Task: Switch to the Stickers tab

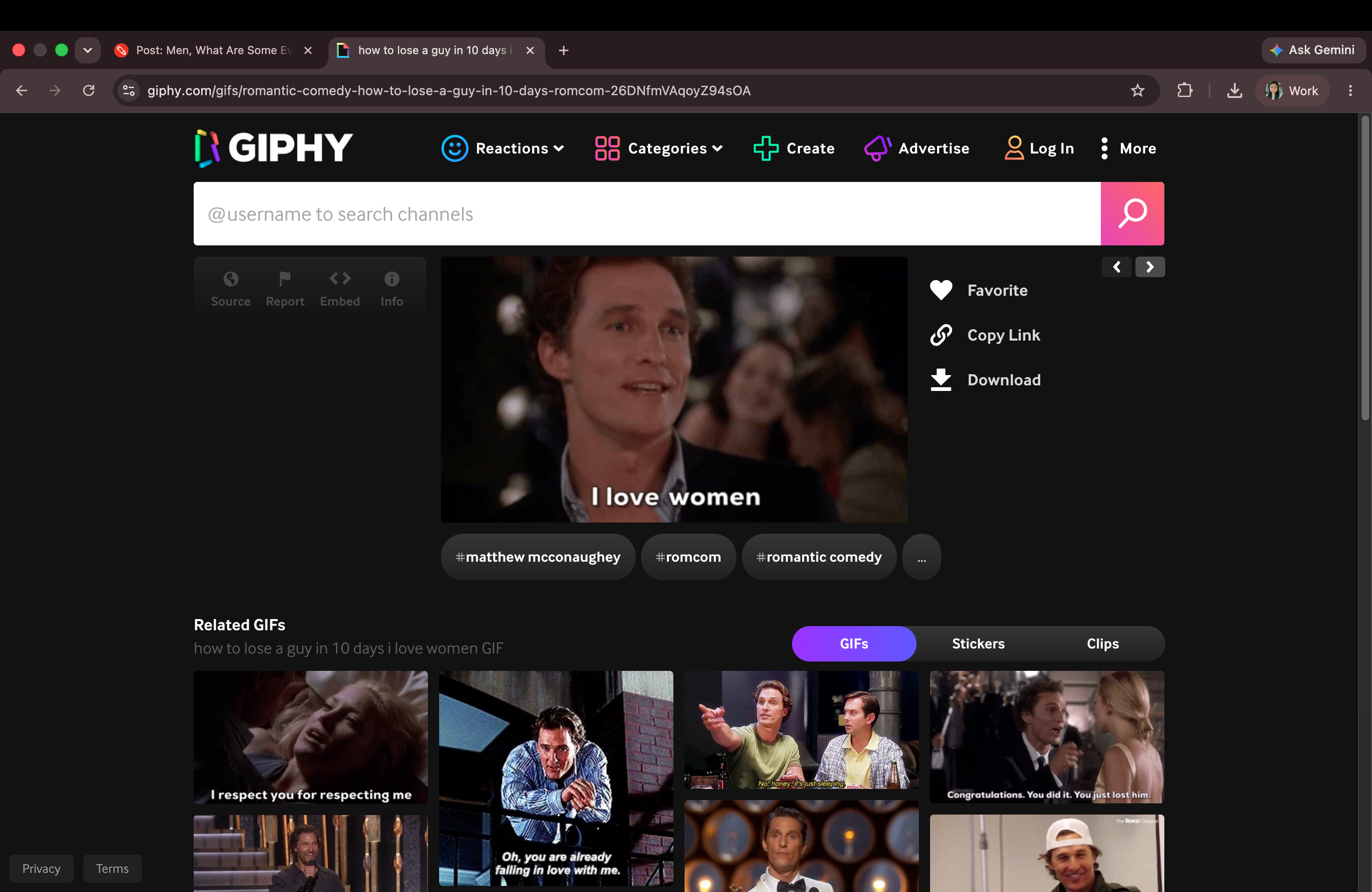Action: tap(978, 644)
